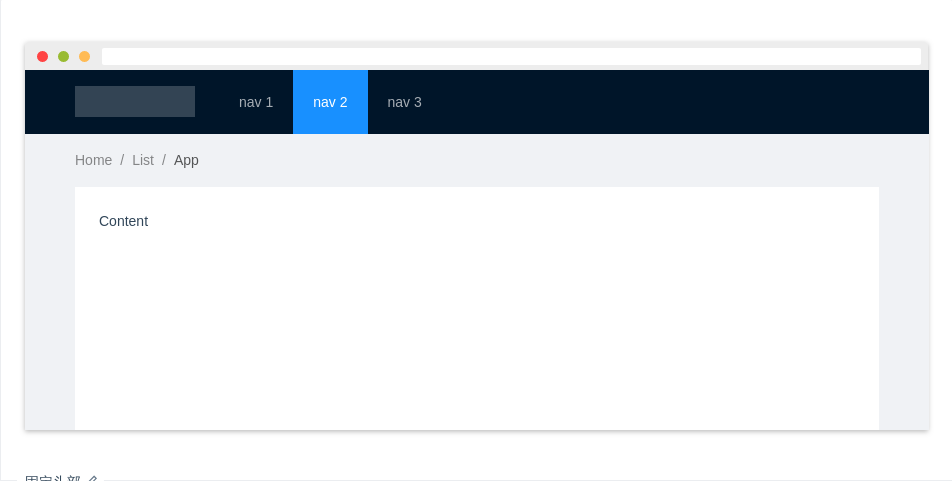Click the red window dot
The image size is (952, 481).
point(42,56)
